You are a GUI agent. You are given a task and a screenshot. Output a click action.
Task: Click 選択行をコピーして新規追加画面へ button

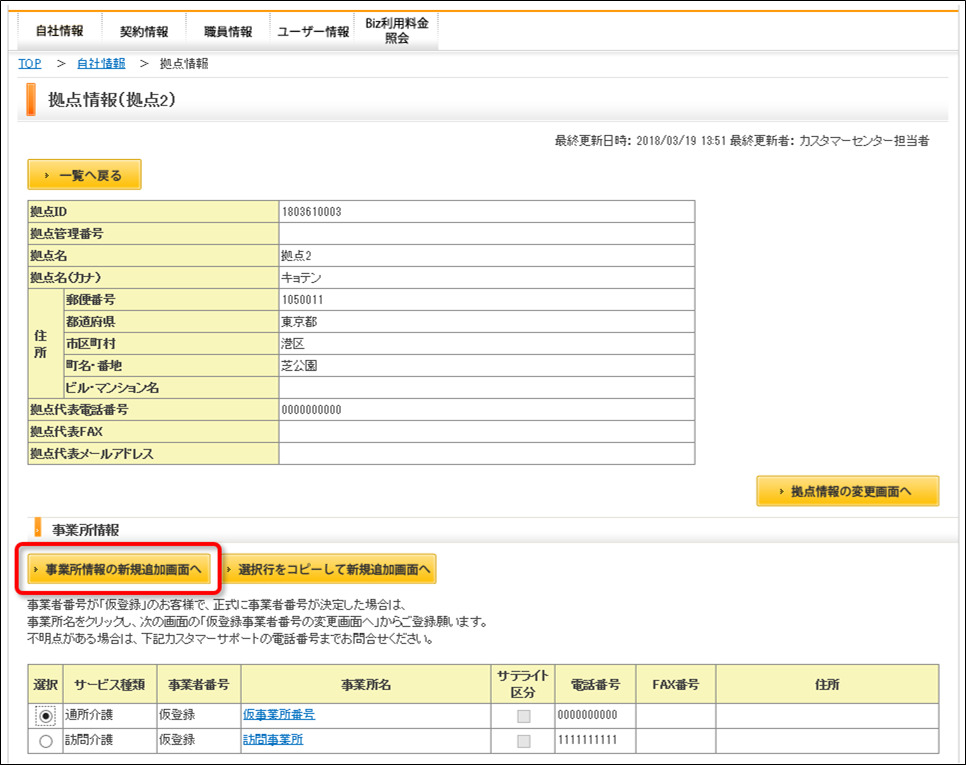328,569
